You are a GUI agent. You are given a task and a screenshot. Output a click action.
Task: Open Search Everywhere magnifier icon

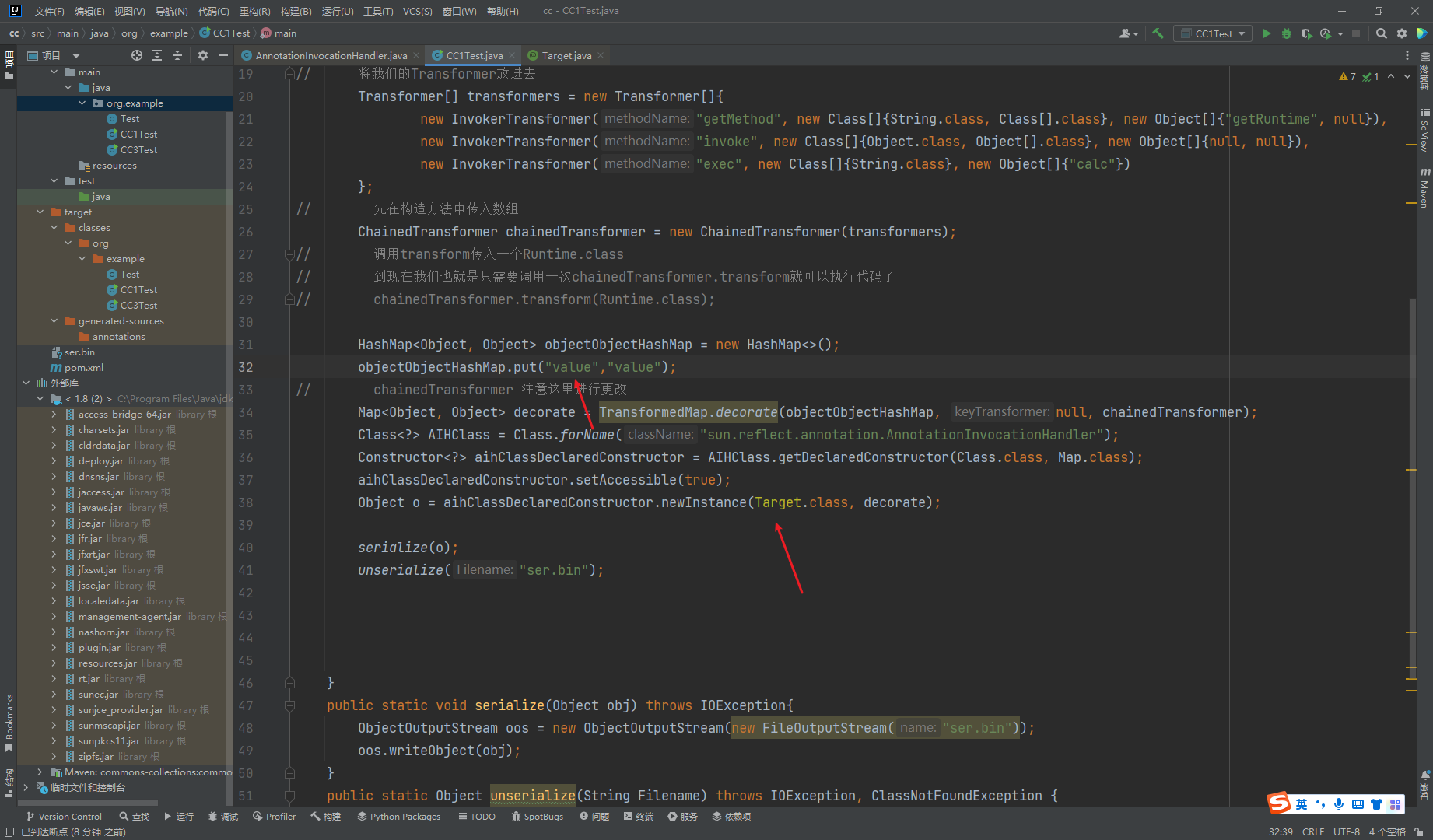[1382, 33]
